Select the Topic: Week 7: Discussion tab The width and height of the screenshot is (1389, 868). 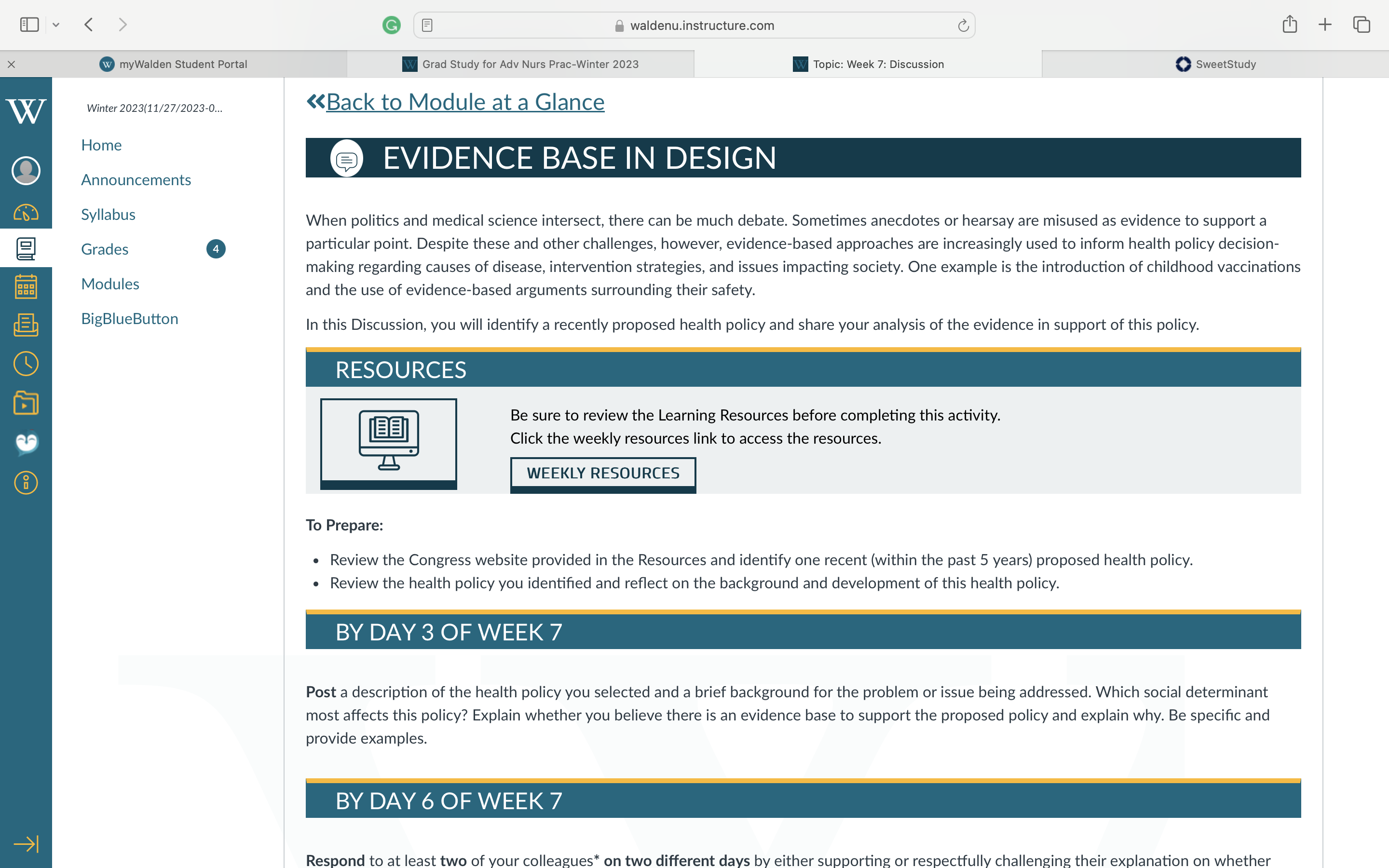click(868, 64)
